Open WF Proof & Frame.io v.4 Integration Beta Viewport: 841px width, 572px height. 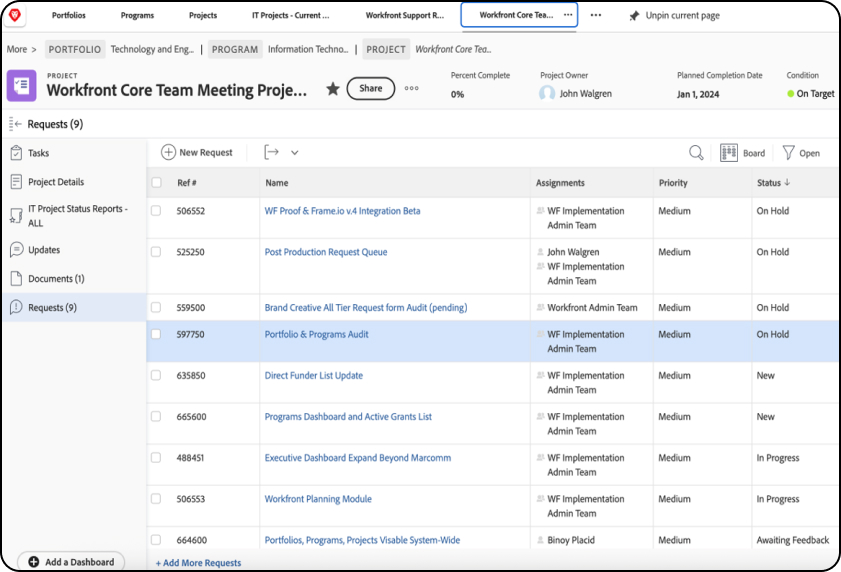[x=342, y=211]
